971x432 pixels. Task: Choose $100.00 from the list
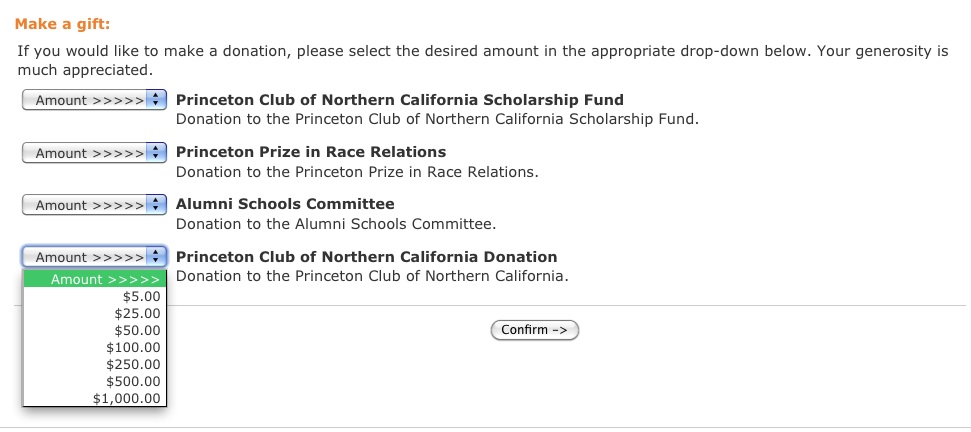tap(95, 347)
